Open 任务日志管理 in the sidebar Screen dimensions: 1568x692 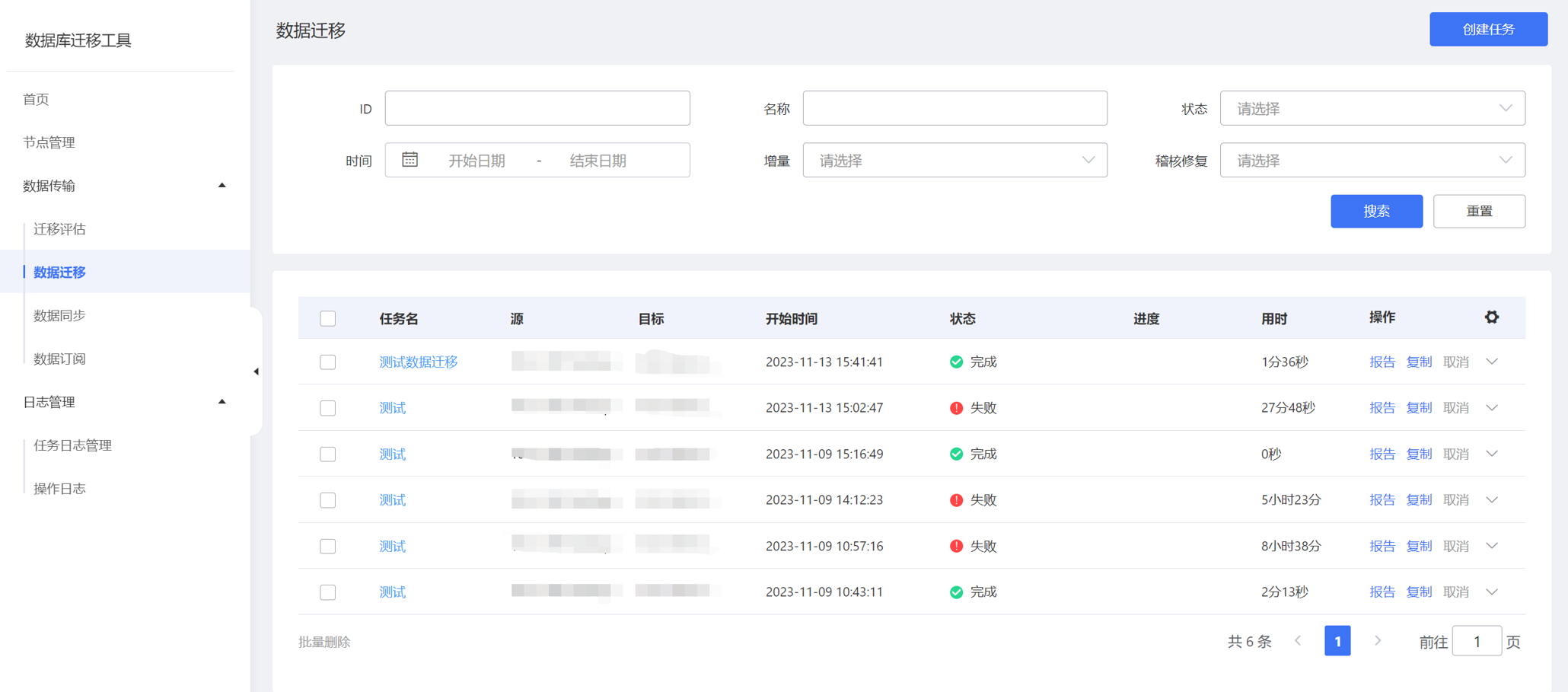(72, 445)
